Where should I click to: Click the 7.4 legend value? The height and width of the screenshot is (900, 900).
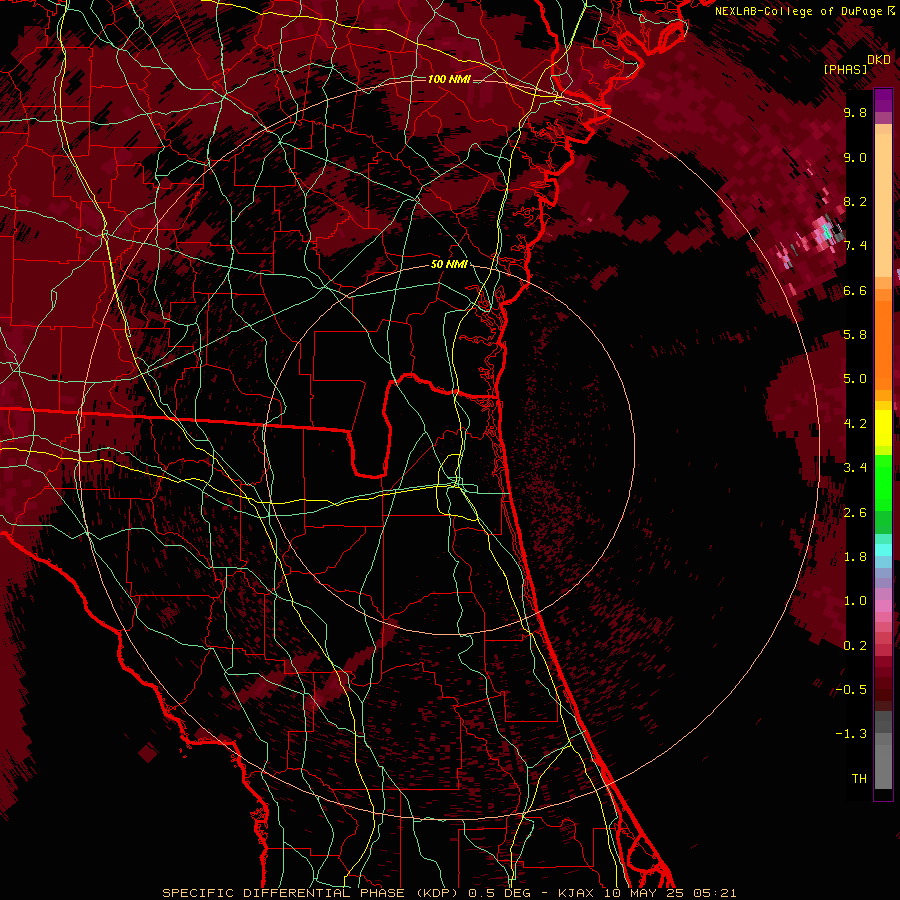[855, 246]
